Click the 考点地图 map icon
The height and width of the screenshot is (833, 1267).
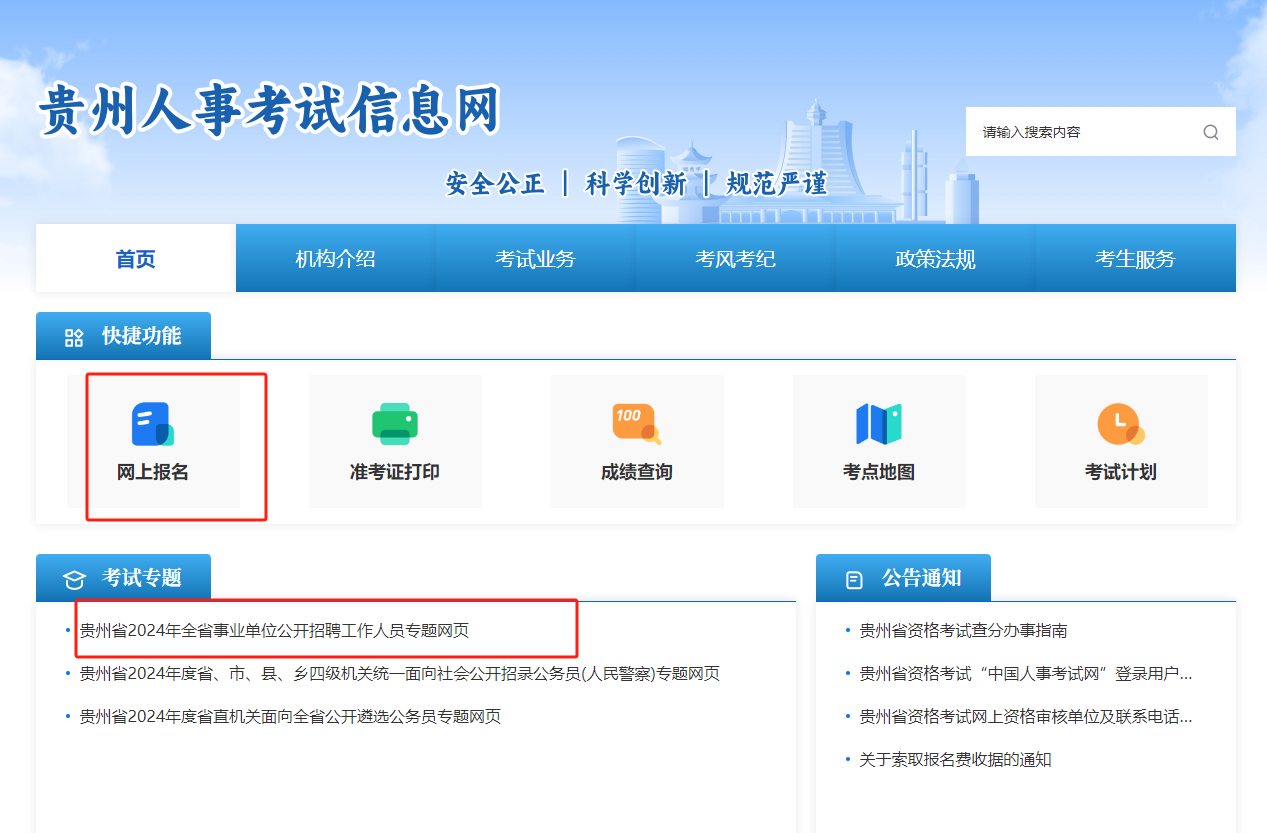pos(878,424)
